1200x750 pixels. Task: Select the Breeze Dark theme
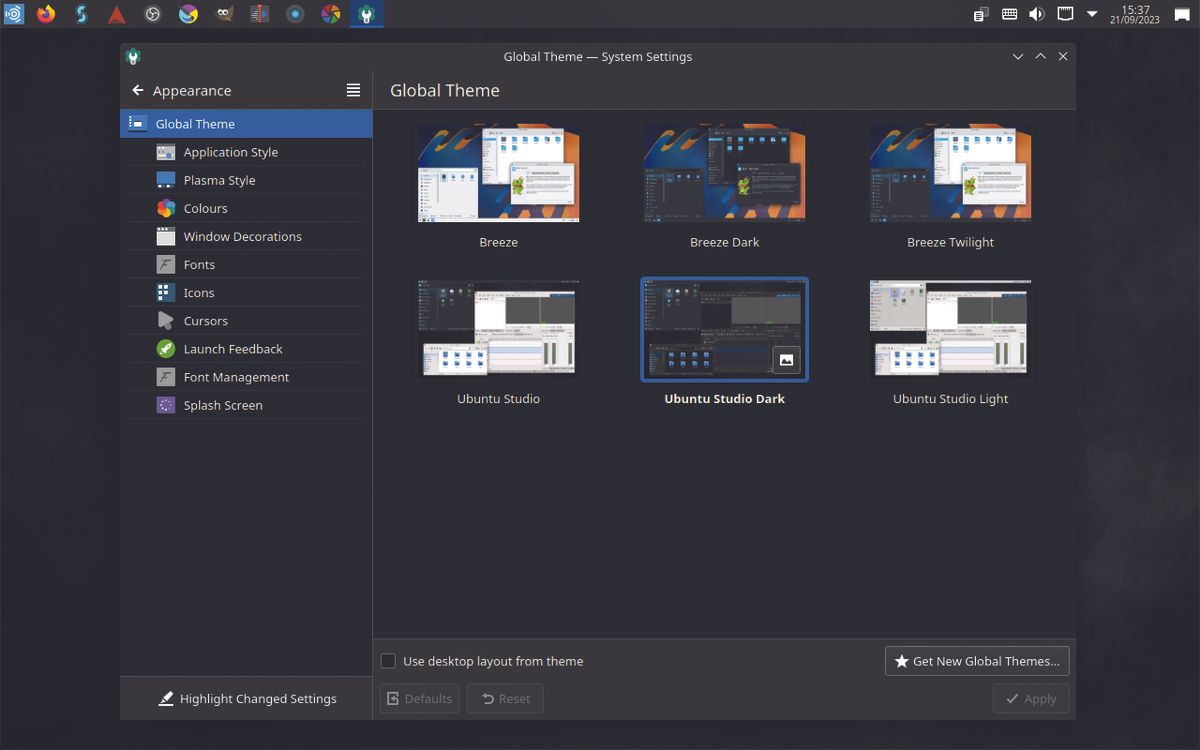click(724, 172)
